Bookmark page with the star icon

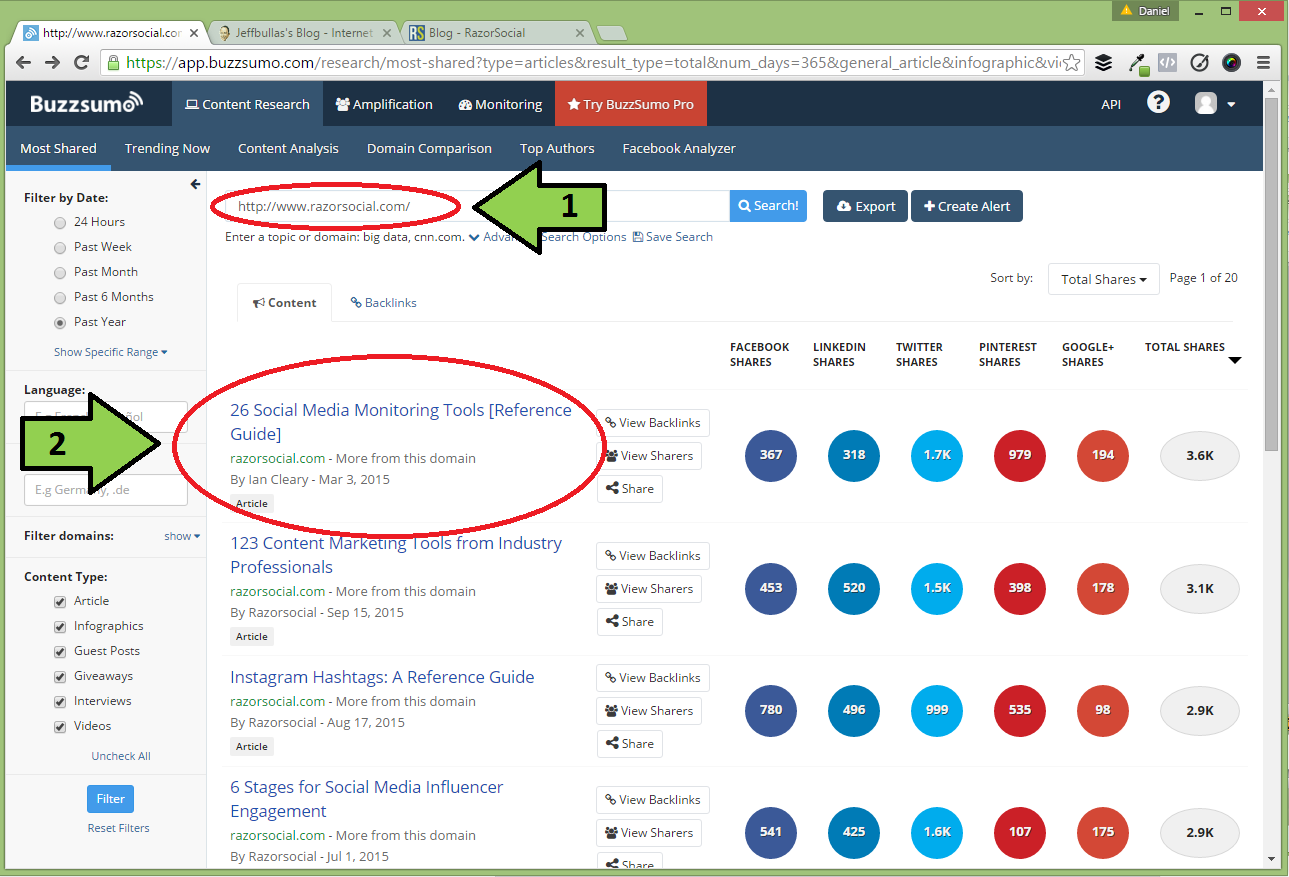[1072, 63]
